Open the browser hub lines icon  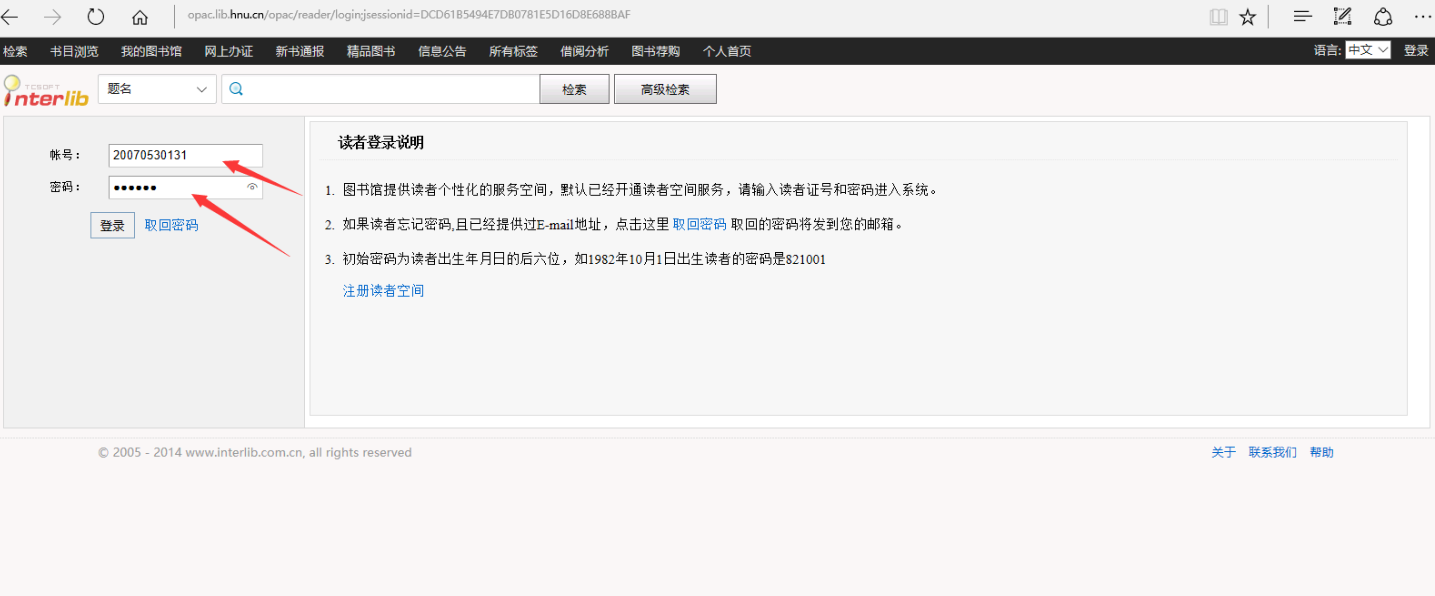[x=1302, y=17]
